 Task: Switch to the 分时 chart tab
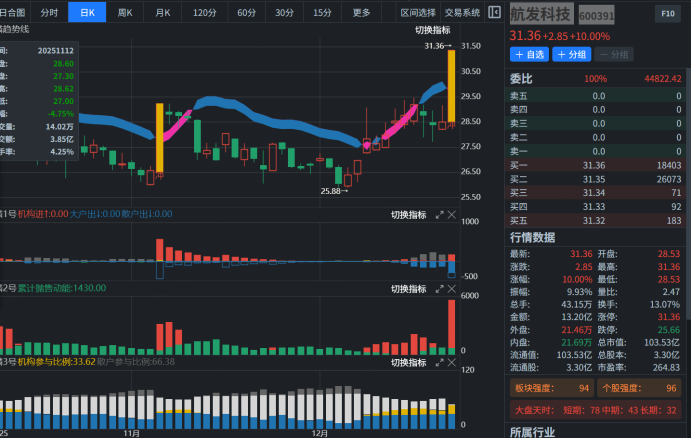[x=49, y=13]
